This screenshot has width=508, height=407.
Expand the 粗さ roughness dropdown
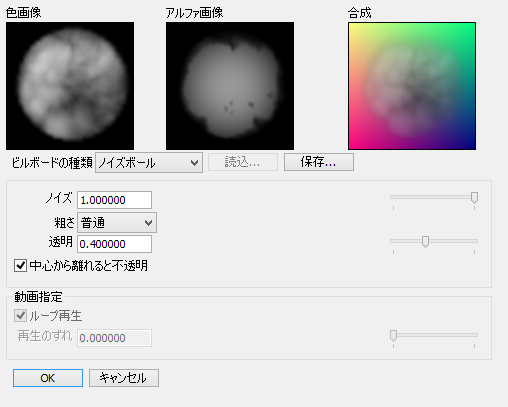click(x=117, y=223)
